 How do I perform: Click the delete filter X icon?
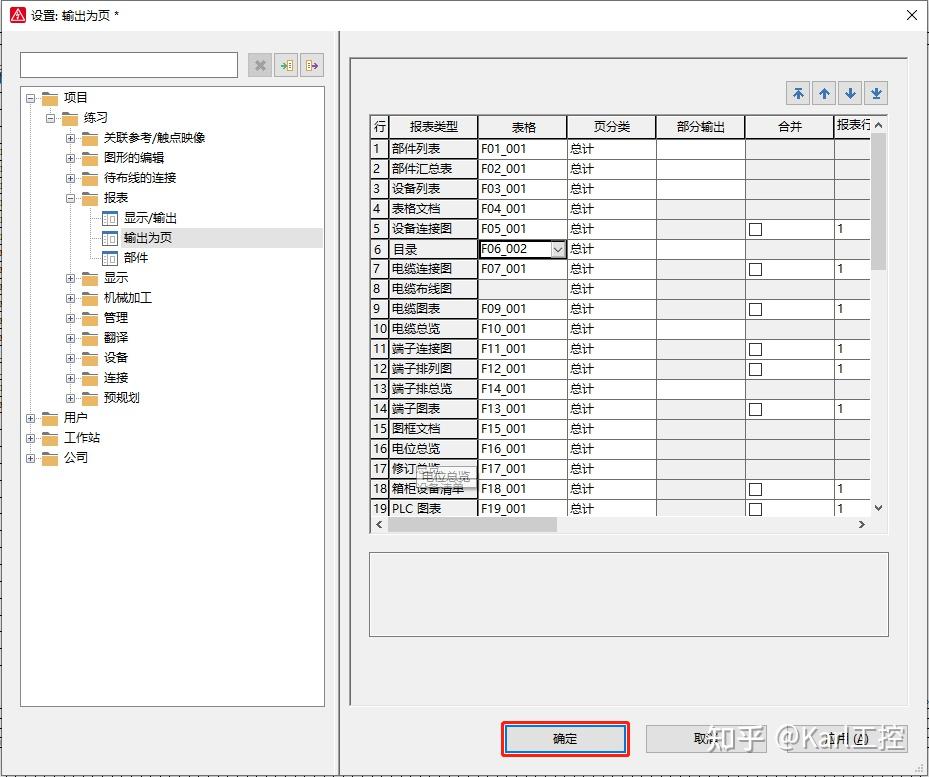pyautogui.click(x=260, y=65)
